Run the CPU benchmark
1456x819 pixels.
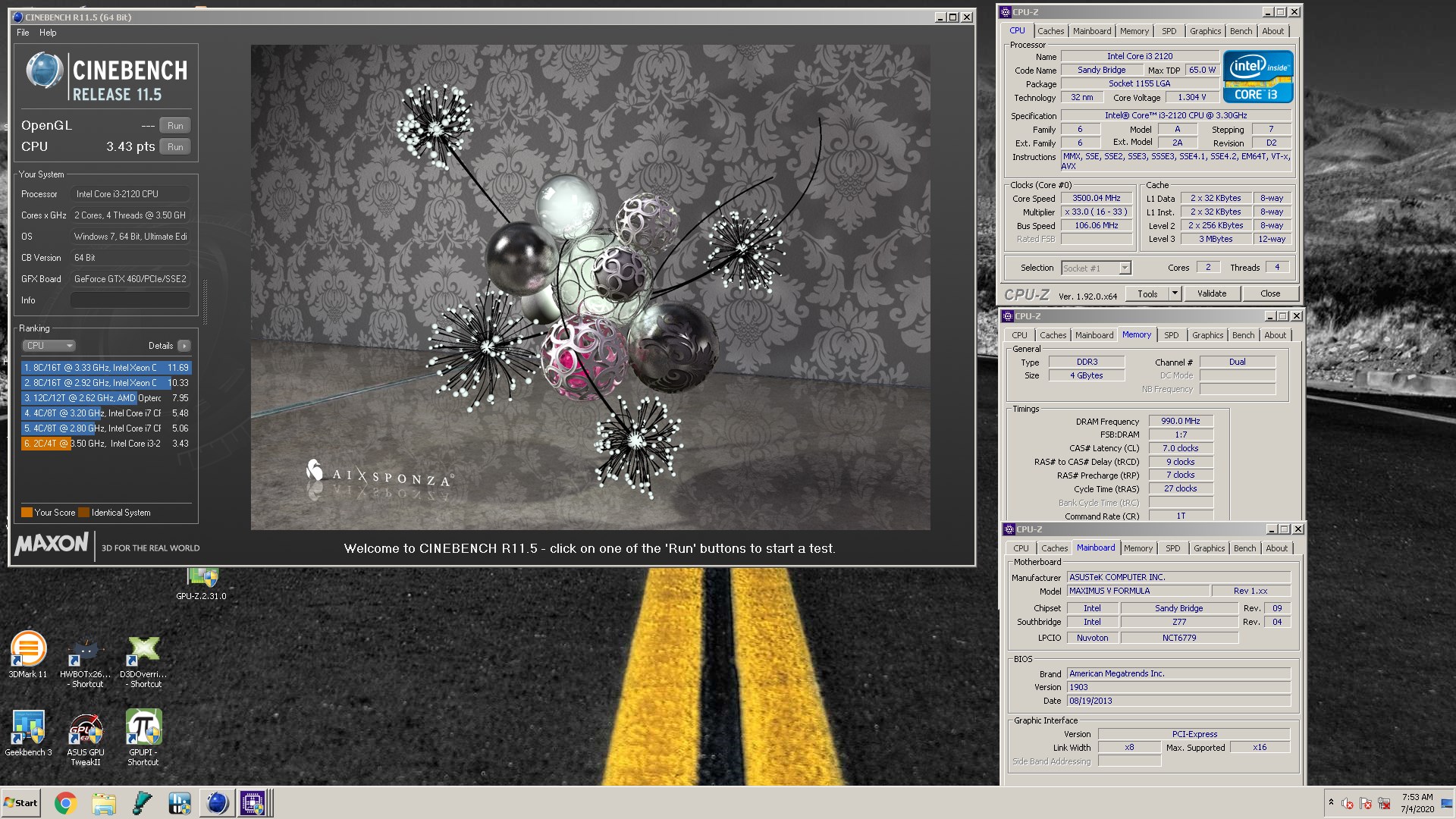click(x=175, y=147)
